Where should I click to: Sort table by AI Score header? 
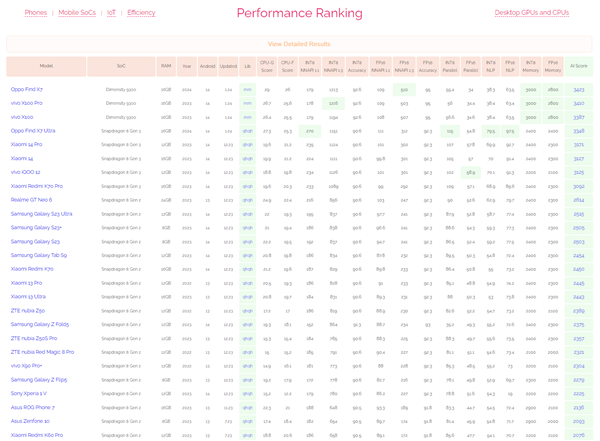click(579, 66)
